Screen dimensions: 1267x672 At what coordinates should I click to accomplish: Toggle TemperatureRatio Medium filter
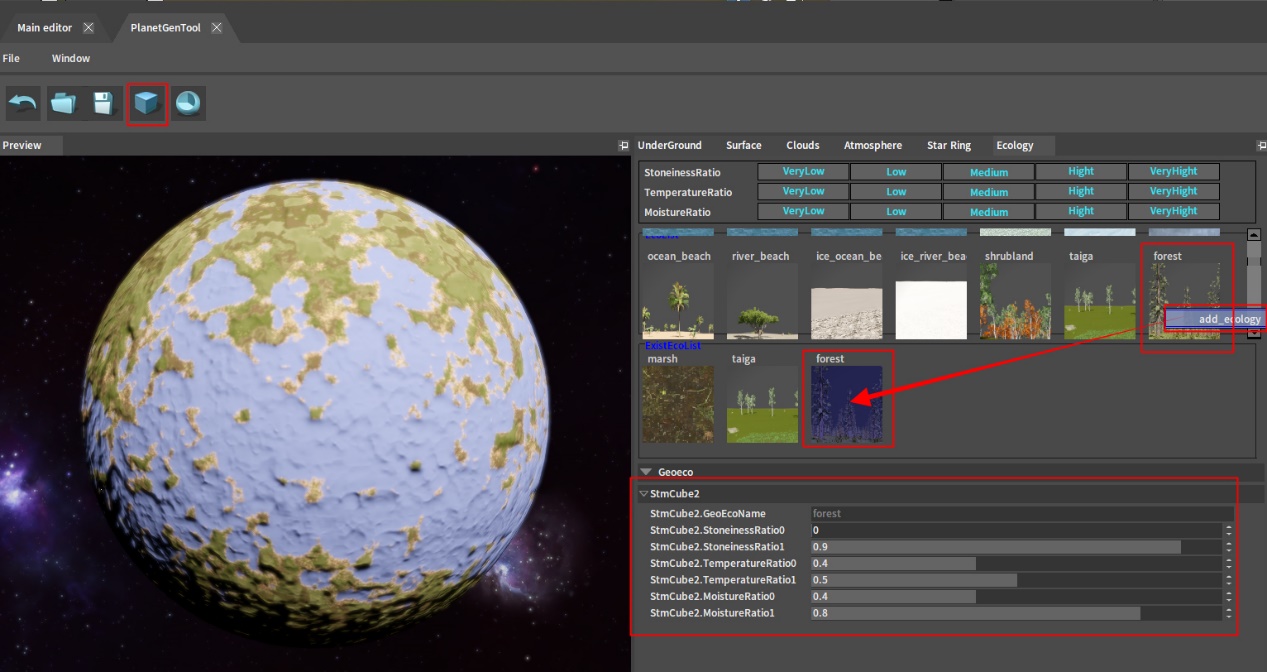pyautogui.click(x=988, y=192)
